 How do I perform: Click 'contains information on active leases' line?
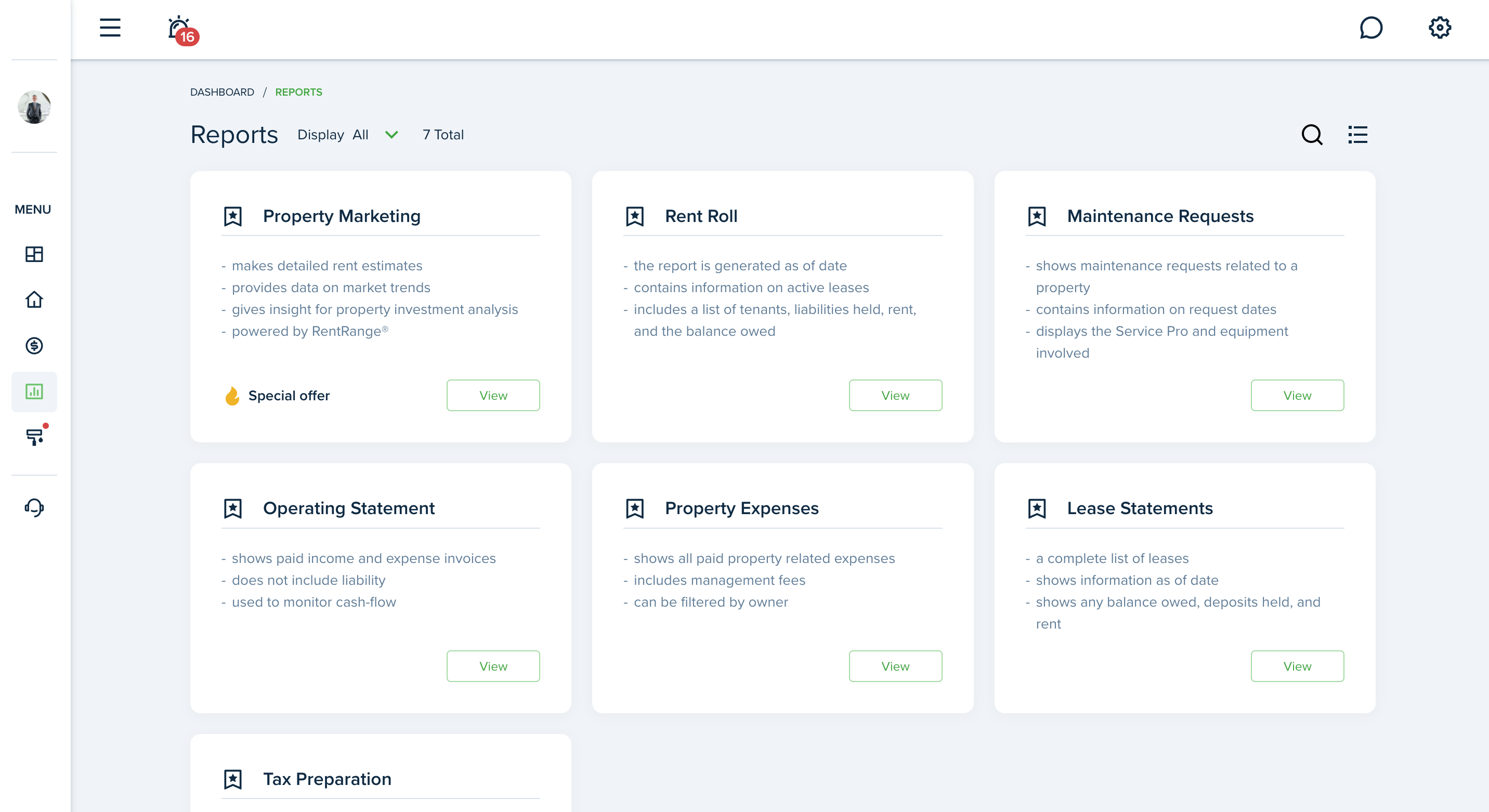pyautogui.click(x=751, y=288)
